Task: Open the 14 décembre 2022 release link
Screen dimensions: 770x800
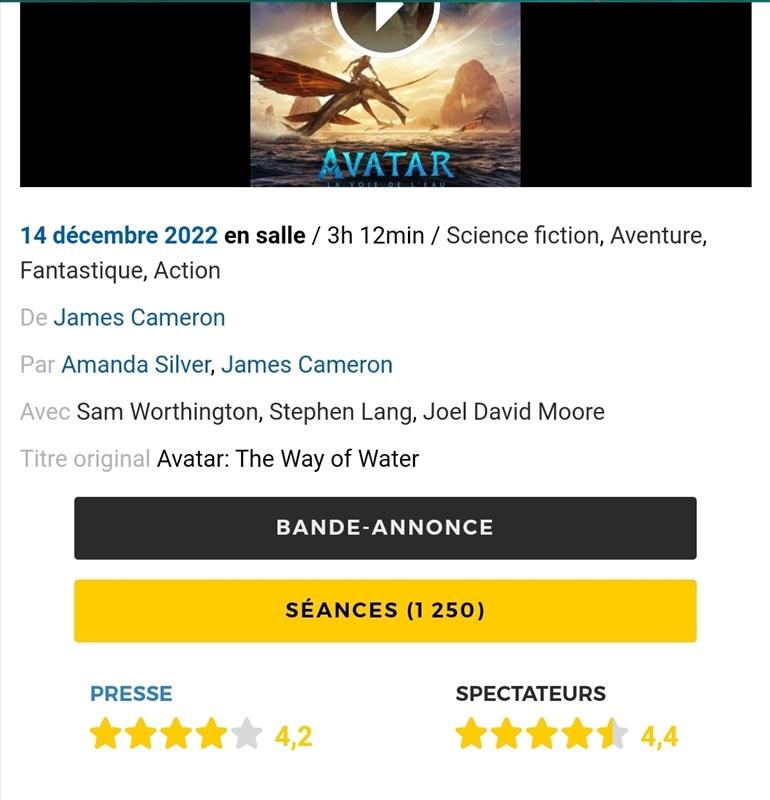Action: click(x=119, y=236)
